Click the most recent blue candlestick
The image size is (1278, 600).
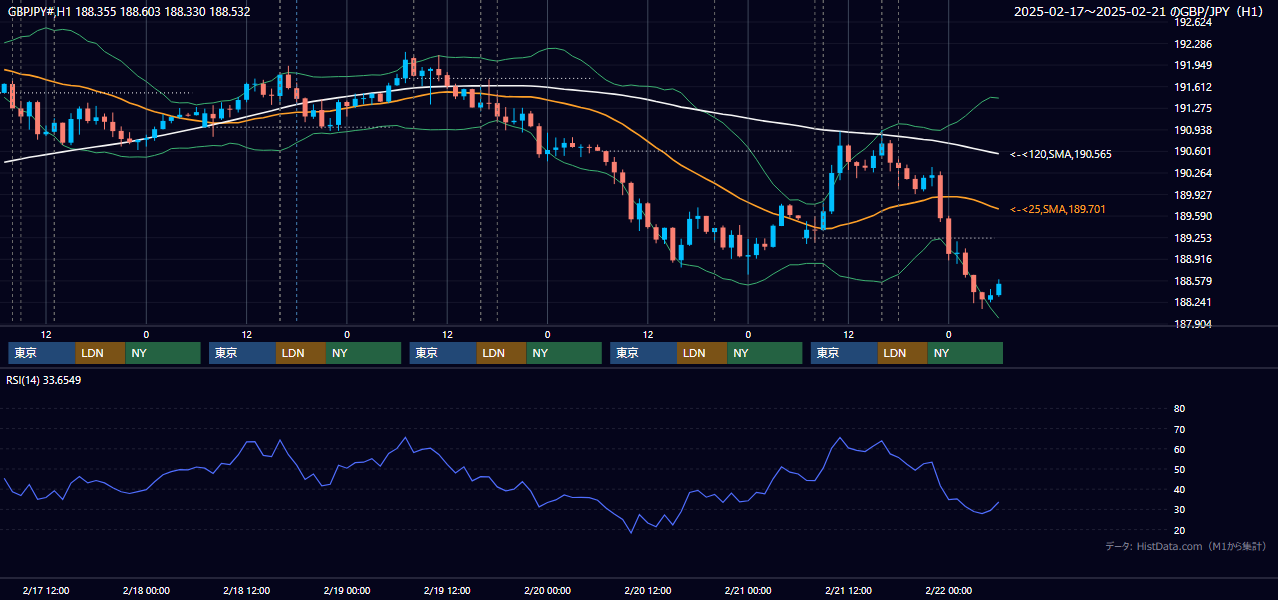(x=998, y=289)
